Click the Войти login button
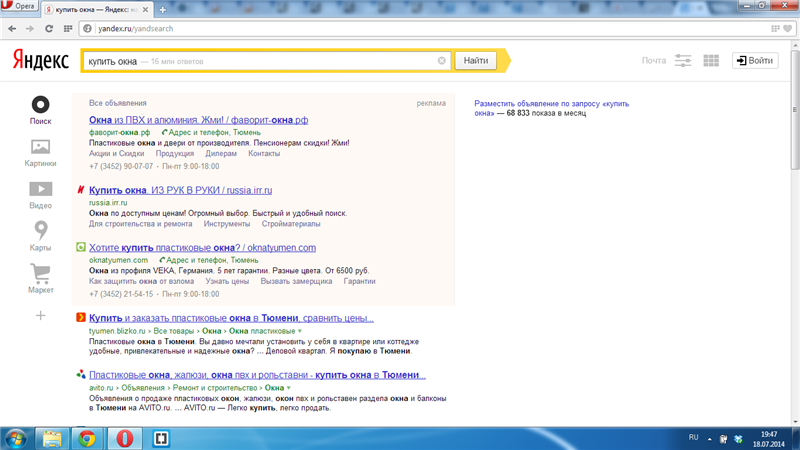 point(755,60)
